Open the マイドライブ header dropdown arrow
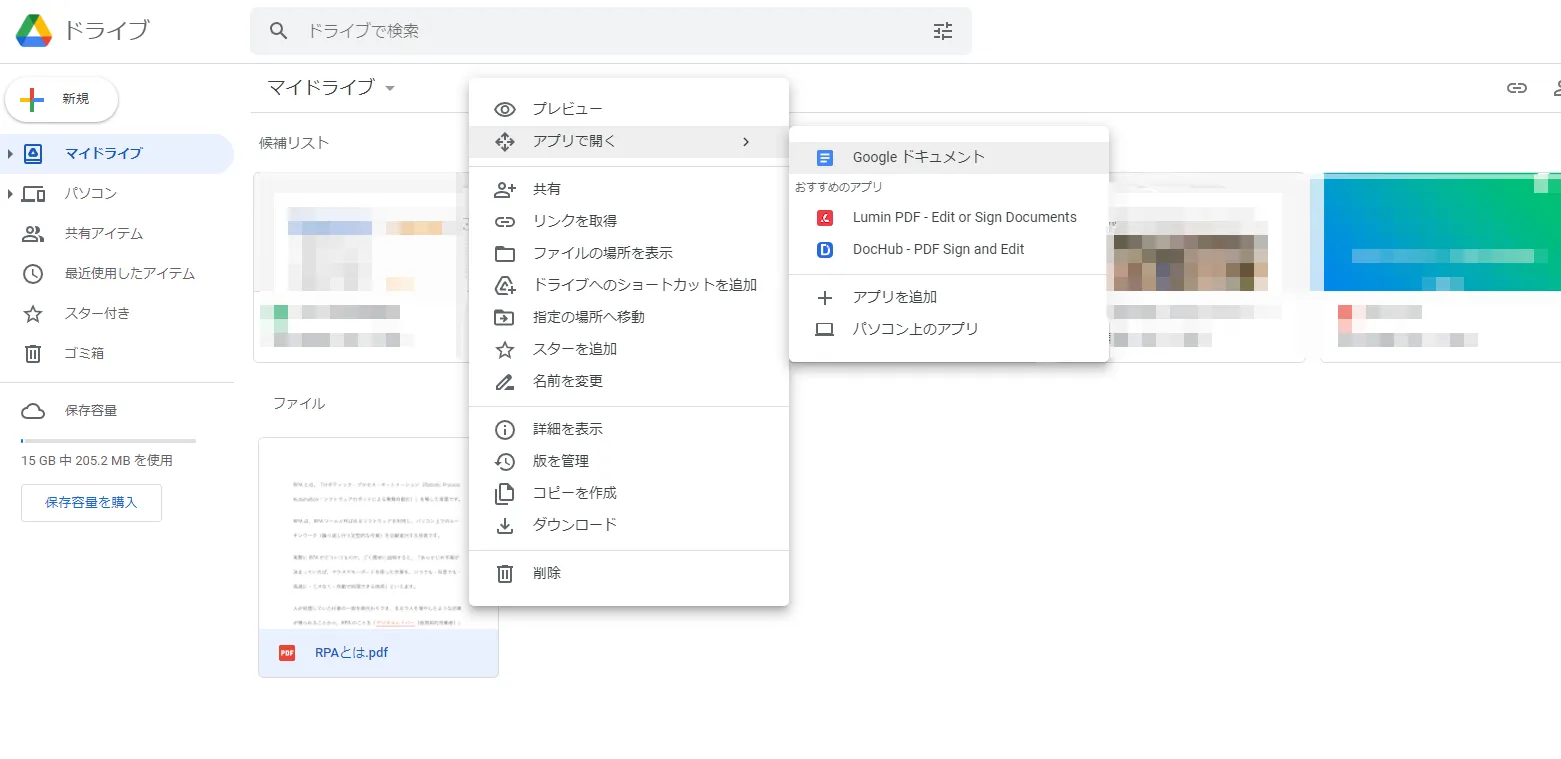 point(390,88)
